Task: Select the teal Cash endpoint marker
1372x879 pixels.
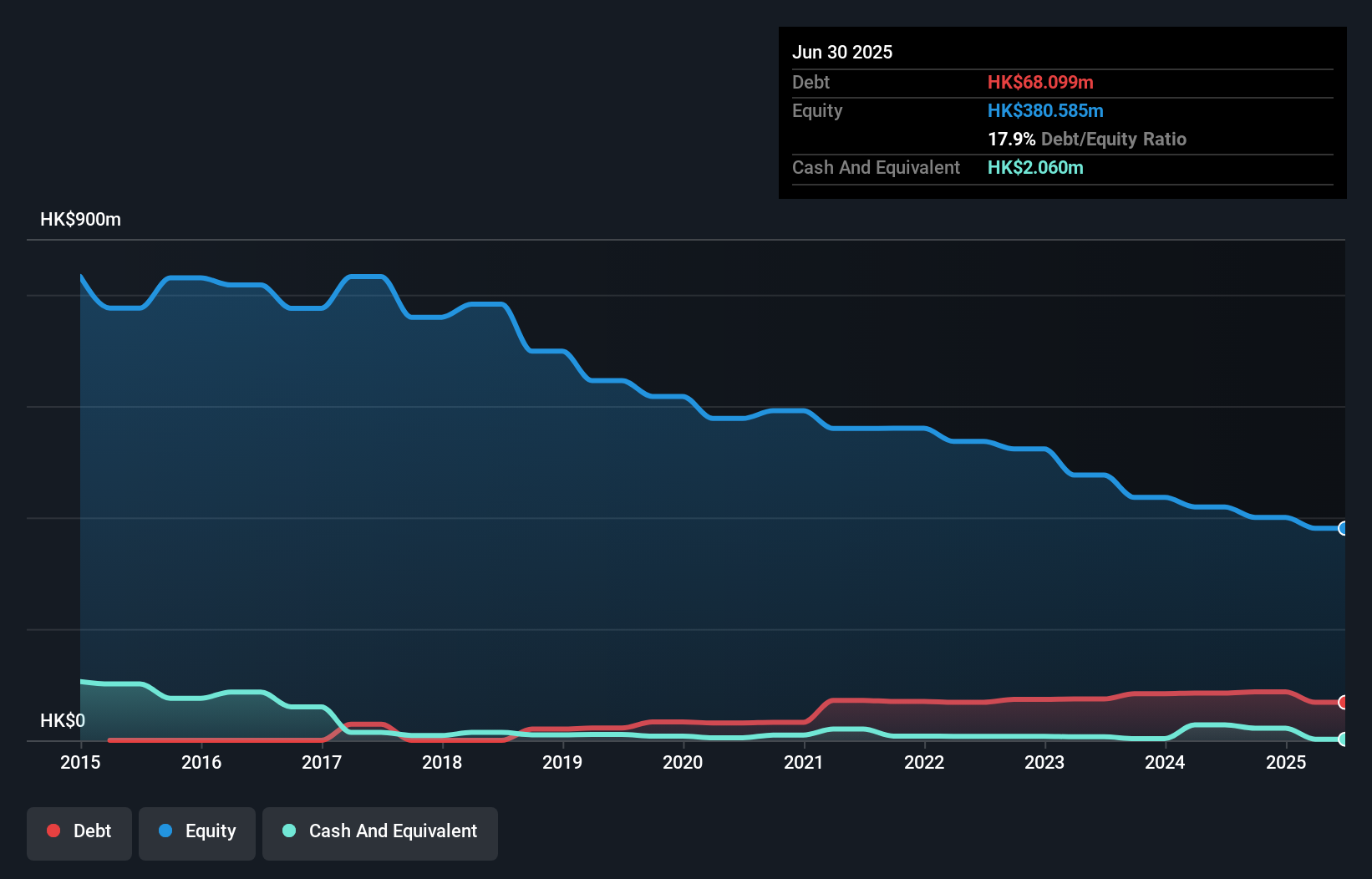Action: click(x=1343, y=739)
